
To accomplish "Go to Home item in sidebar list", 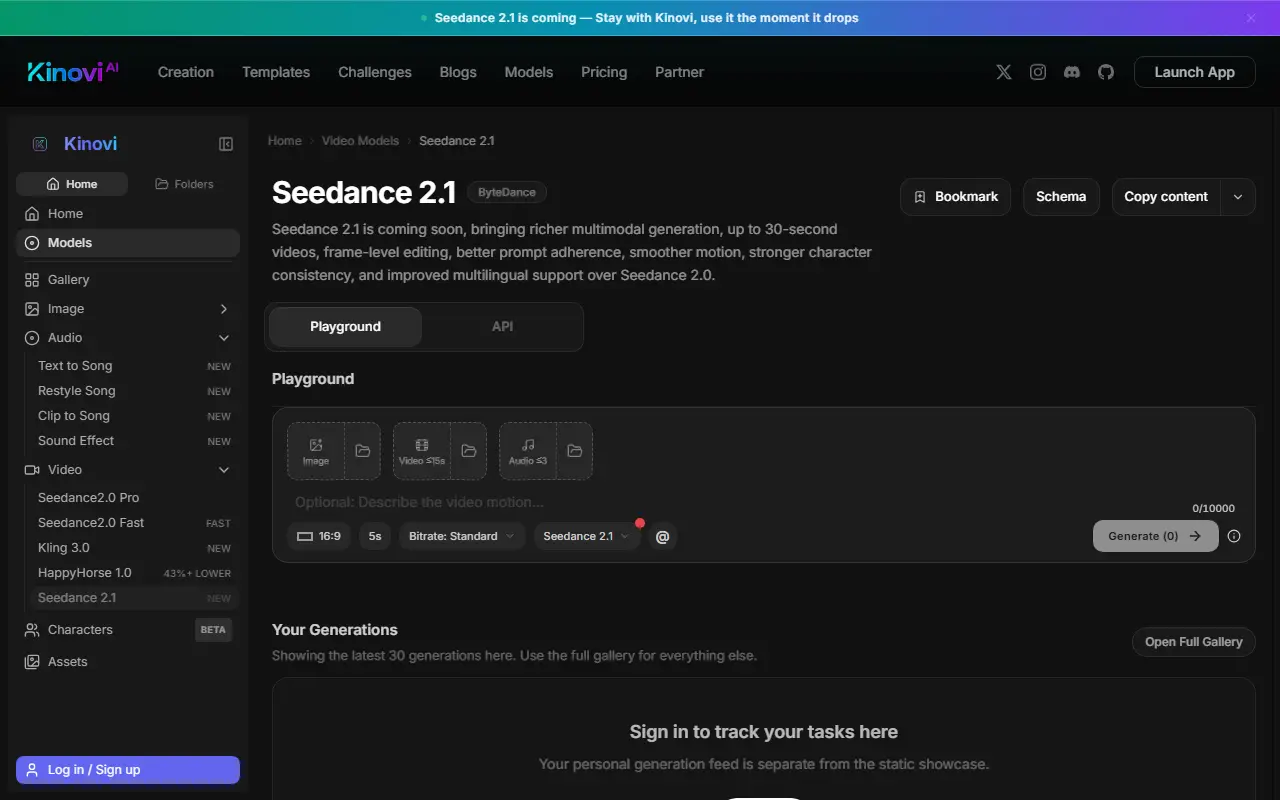I will [128, 214].
